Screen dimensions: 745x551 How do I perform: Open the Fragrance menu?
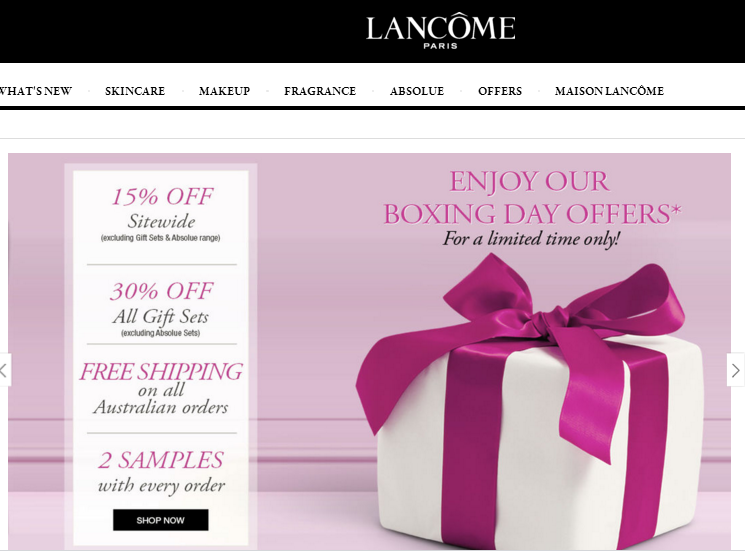[x=320, y=91]
